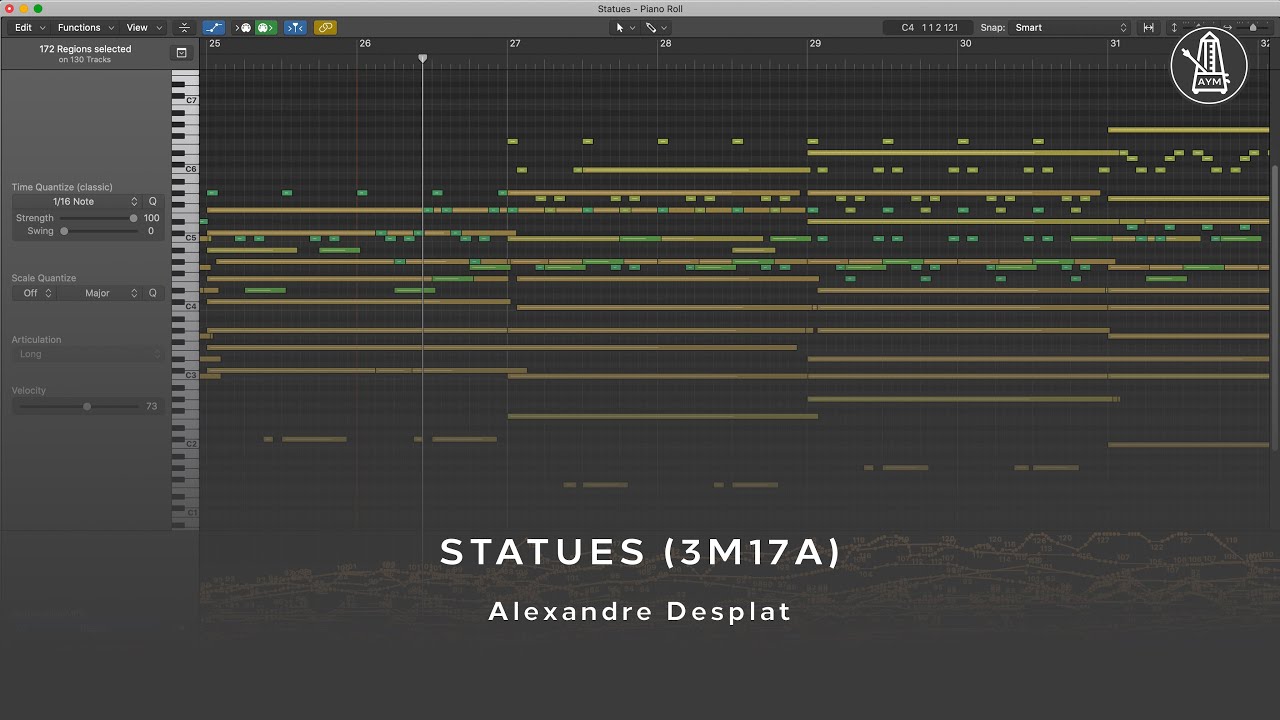The width and height of the screenshot is (1280, 720).
Task: Open the Articulation Long dropdown
Action: coord(87,354)
